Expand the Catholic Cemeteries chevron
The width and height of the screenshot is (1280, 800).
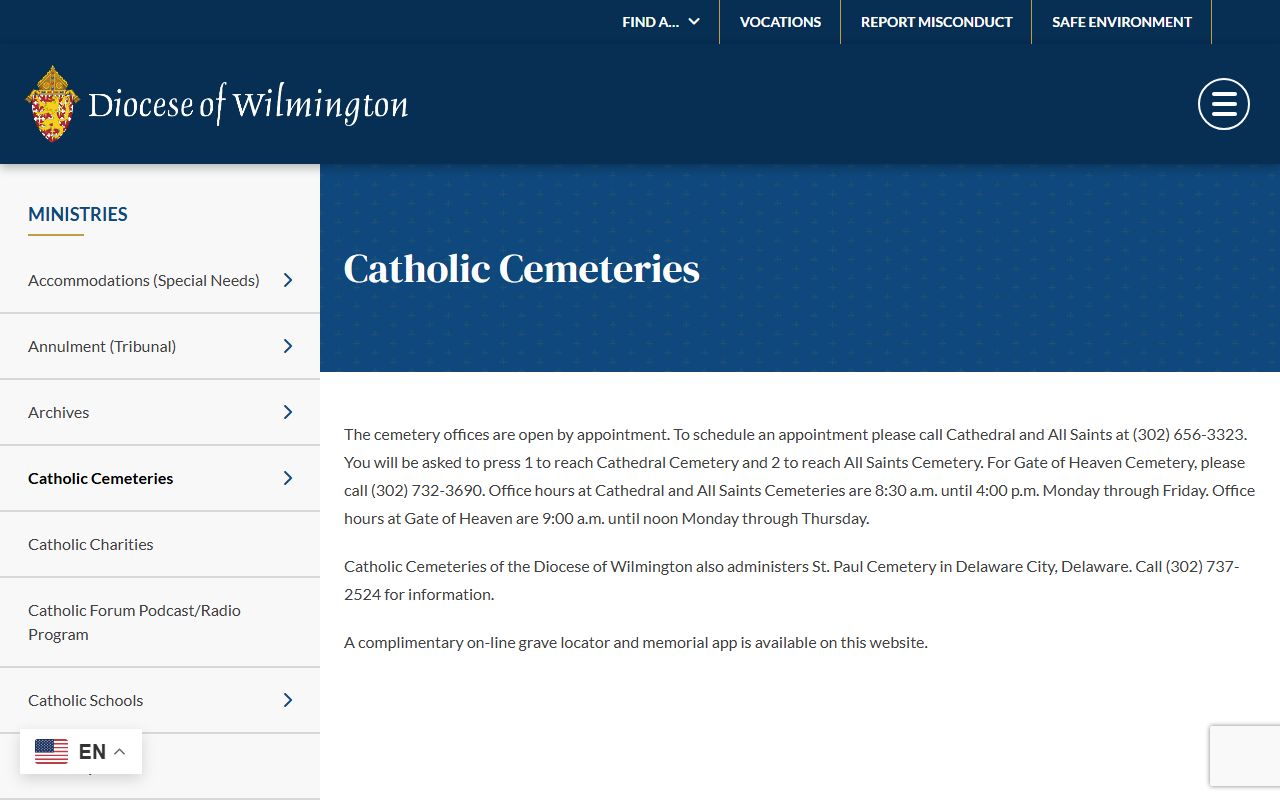288,478
